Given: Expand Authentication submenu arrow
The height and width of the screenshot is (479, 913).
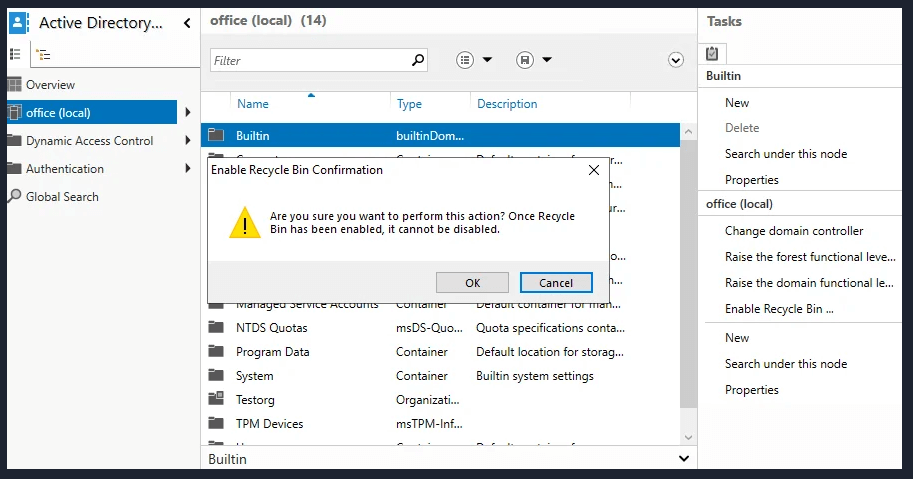Looking at the screenshot, I should [x=187, y=168].
